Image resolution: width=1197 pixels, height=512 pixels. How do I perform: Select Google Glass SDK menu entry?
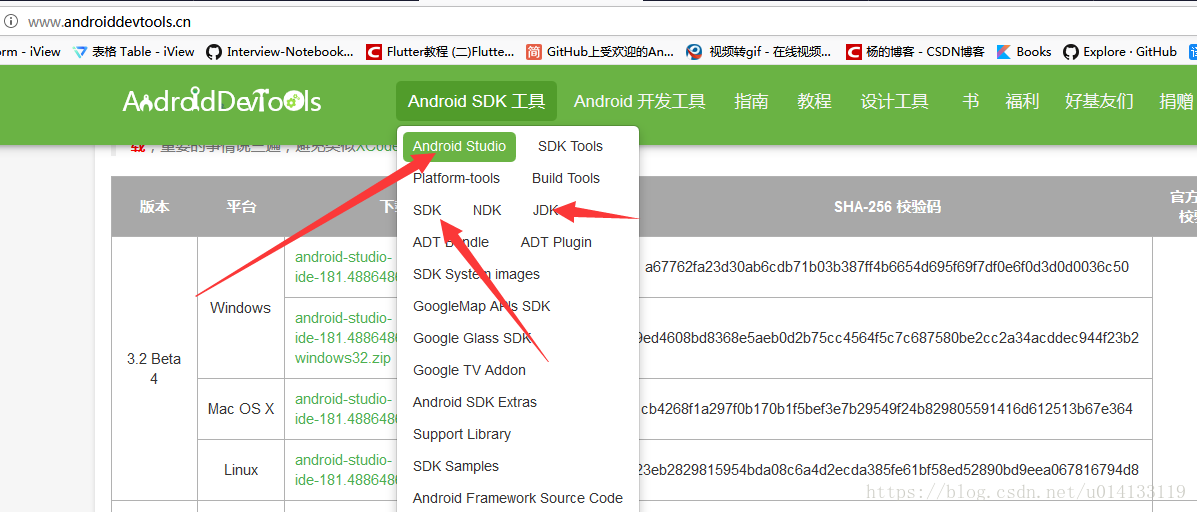coord(473,339)
